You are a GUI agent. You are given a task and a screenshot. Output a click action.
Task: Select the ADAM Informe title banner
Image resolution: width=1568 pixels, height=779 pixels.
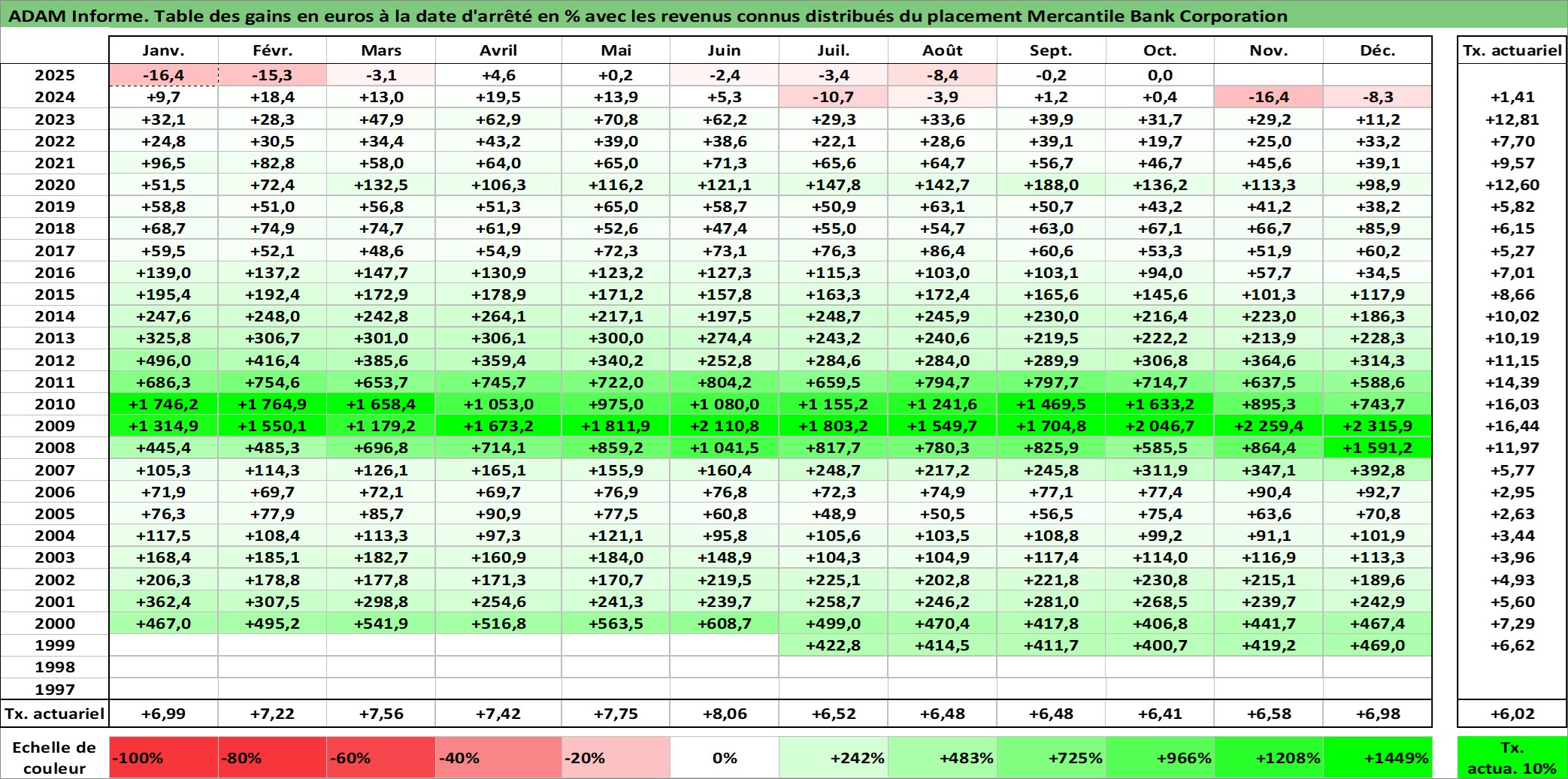[x=784, y=16]
